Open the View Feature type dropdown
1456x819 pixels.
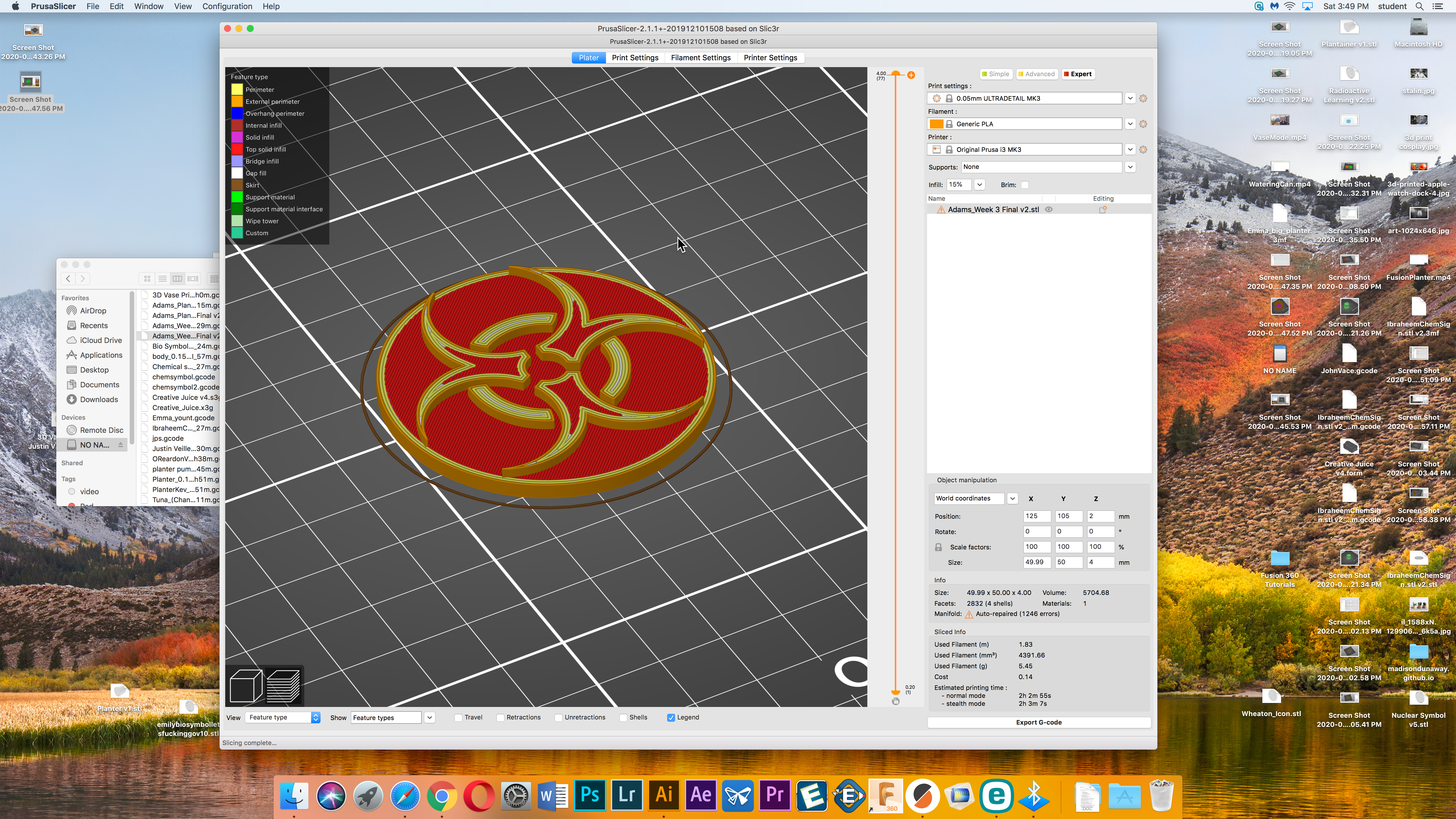tap(283, 718)
